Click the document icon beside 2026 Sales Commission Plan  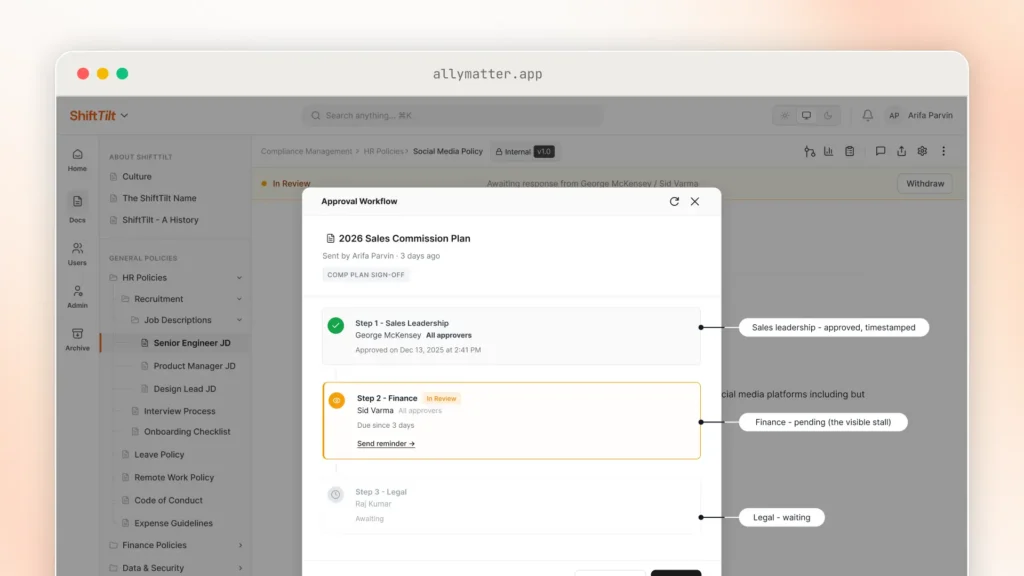330,238
